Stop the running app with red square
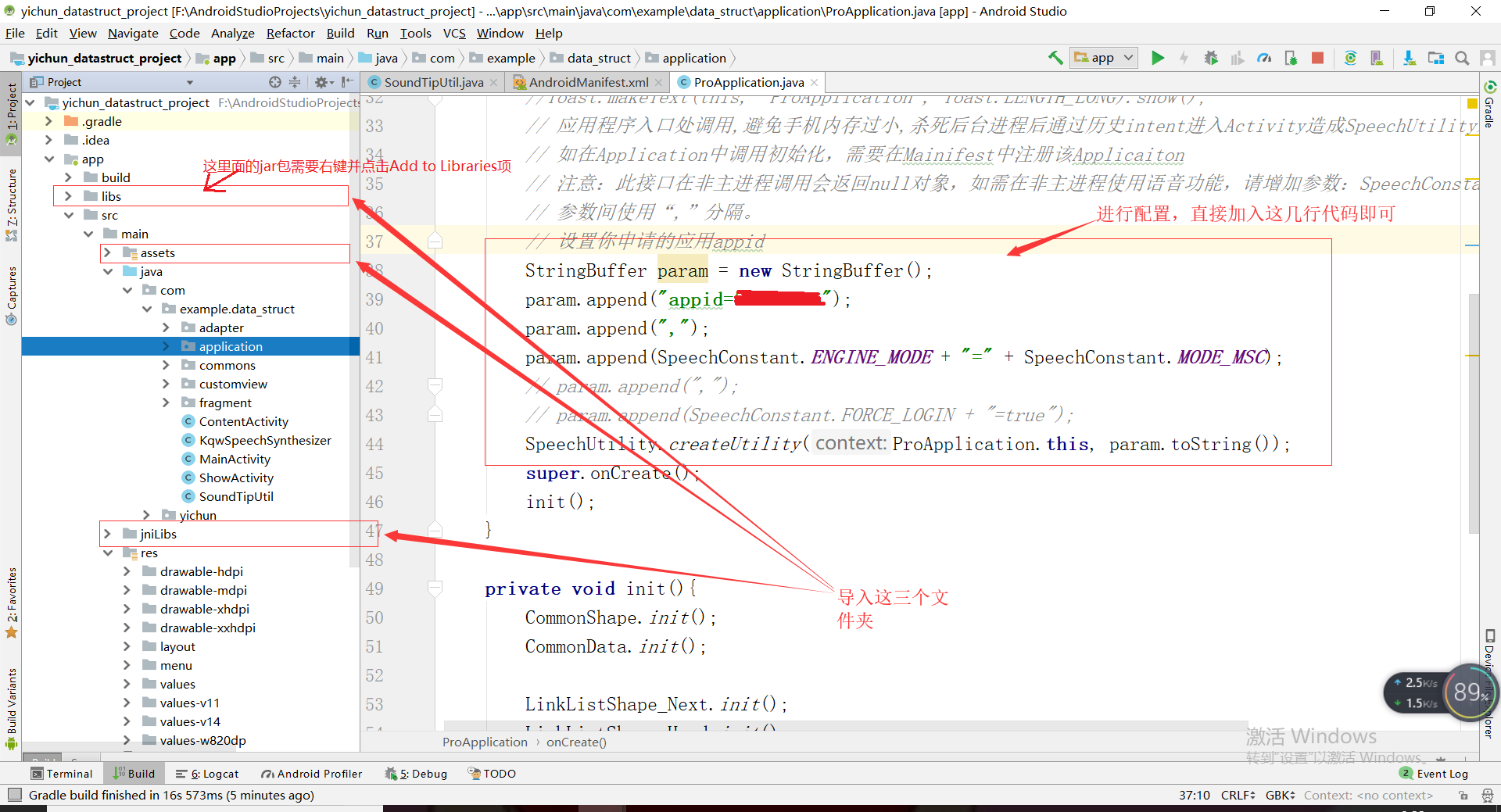 pos(1318,58)
